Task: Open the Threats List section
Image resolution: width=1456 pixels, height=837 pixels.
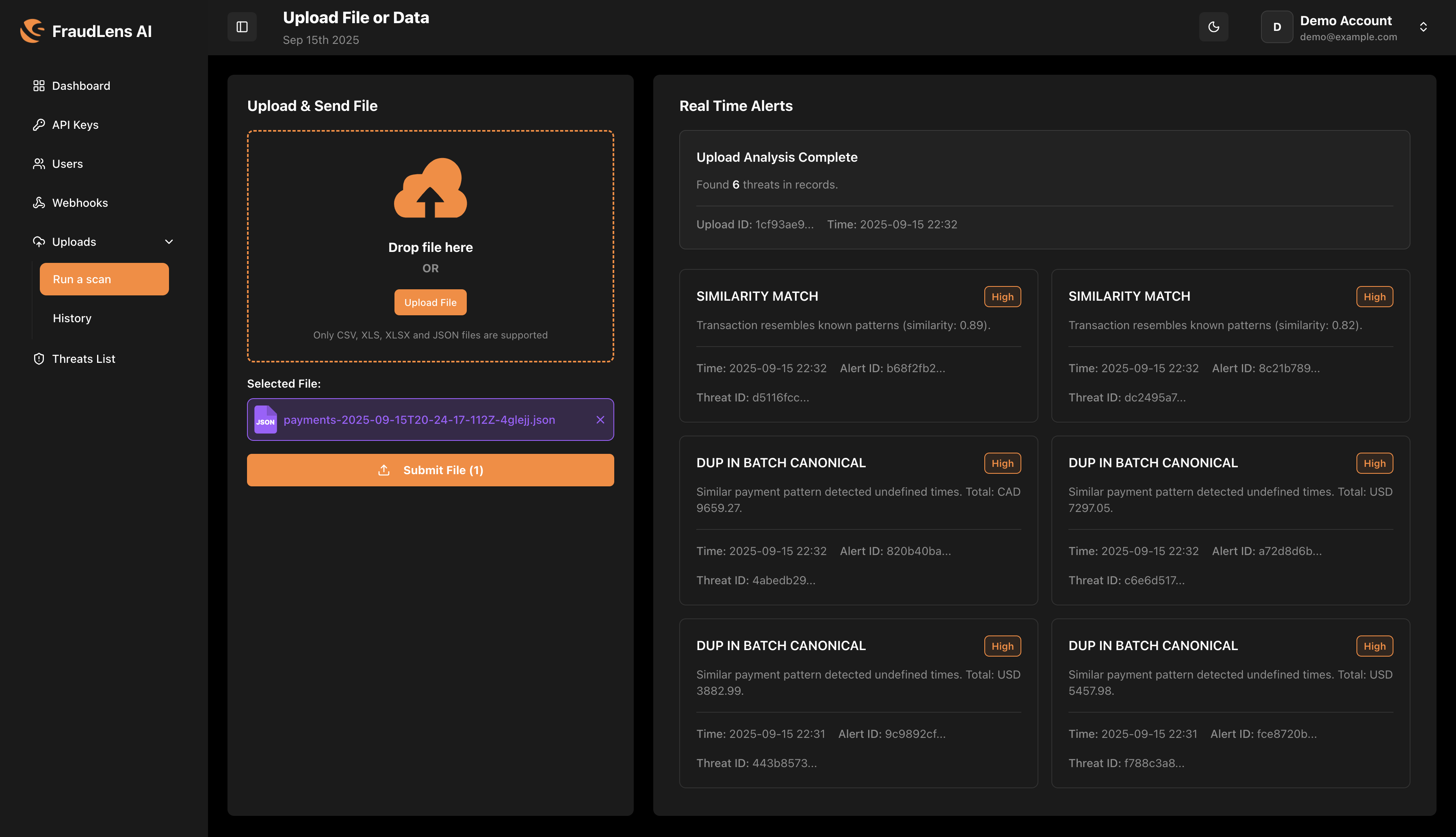Action: (83, 358)
